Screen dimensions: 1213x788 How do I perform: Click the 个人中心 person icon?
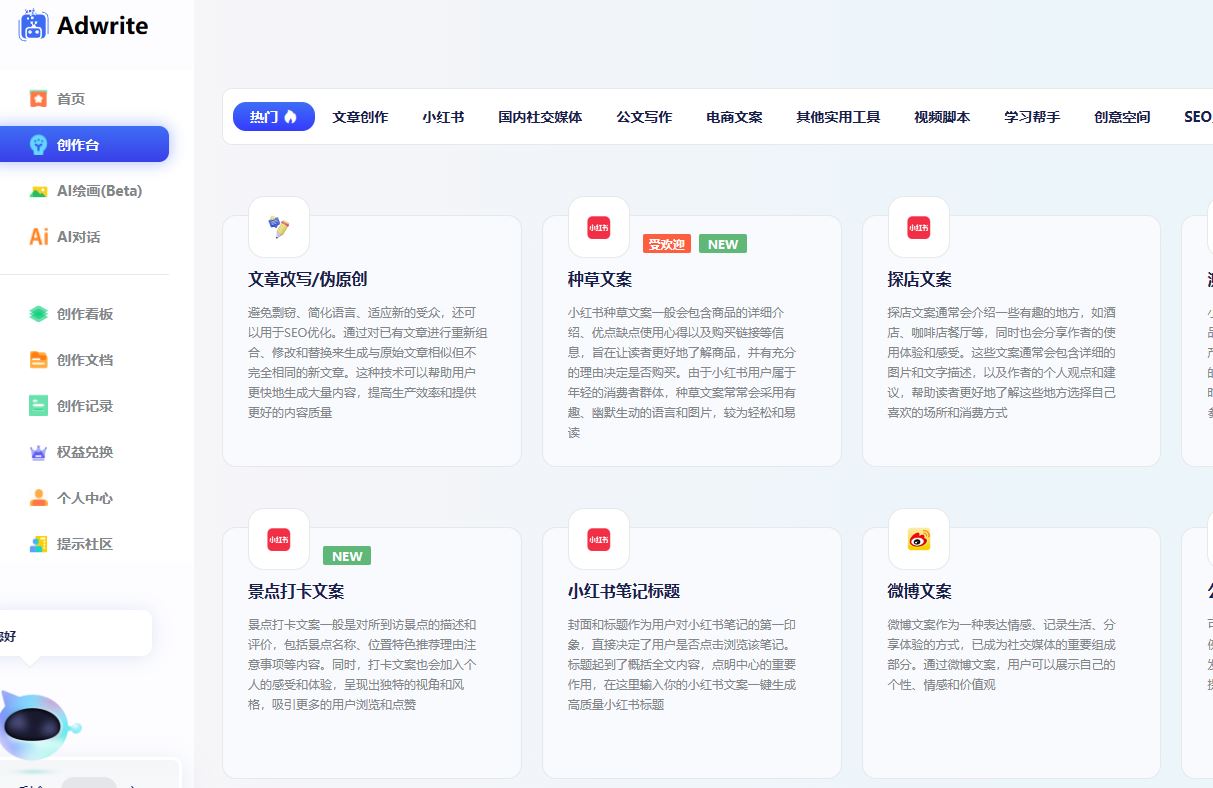point(38,498)
